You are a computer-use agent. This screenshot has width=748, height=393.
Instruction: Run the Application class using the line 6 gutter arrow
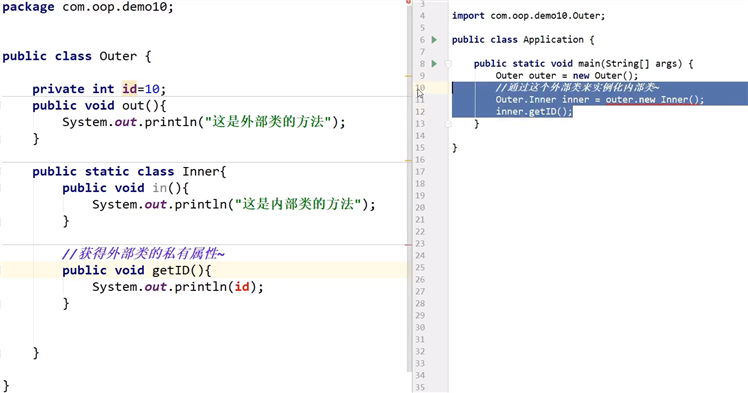click(x=434, y=40)
